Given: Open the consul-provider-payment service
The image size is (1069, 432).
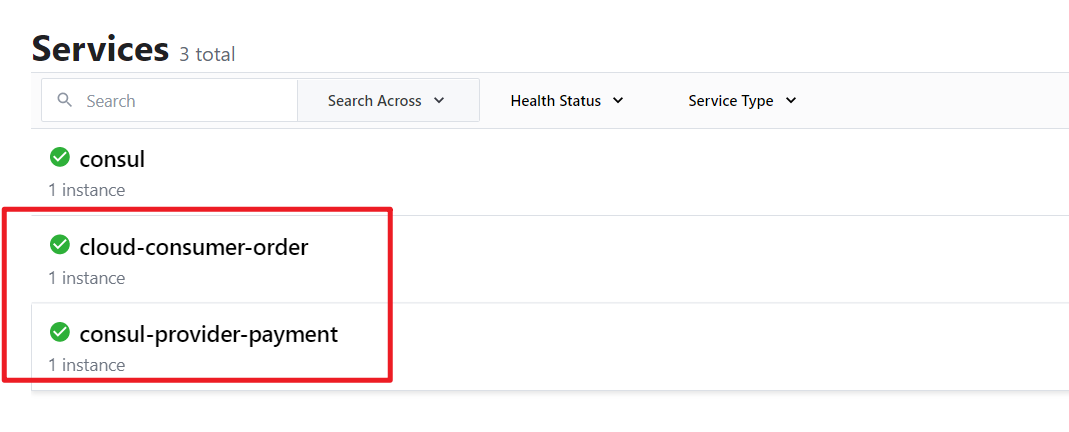Looking at the screenshot, I should [209, 334].
